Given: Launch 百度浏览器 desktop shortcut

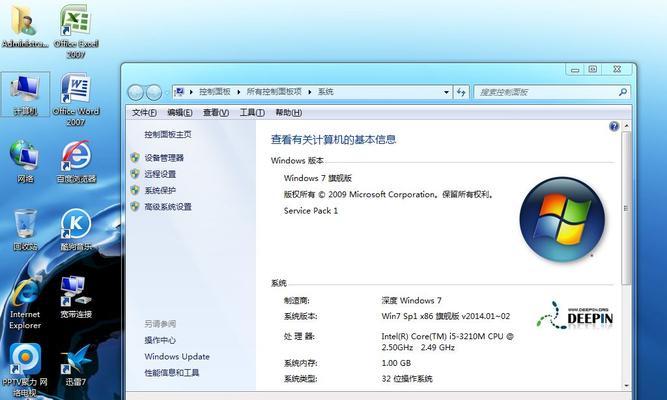Looking at the screenshot, I should tap(76, 162).
